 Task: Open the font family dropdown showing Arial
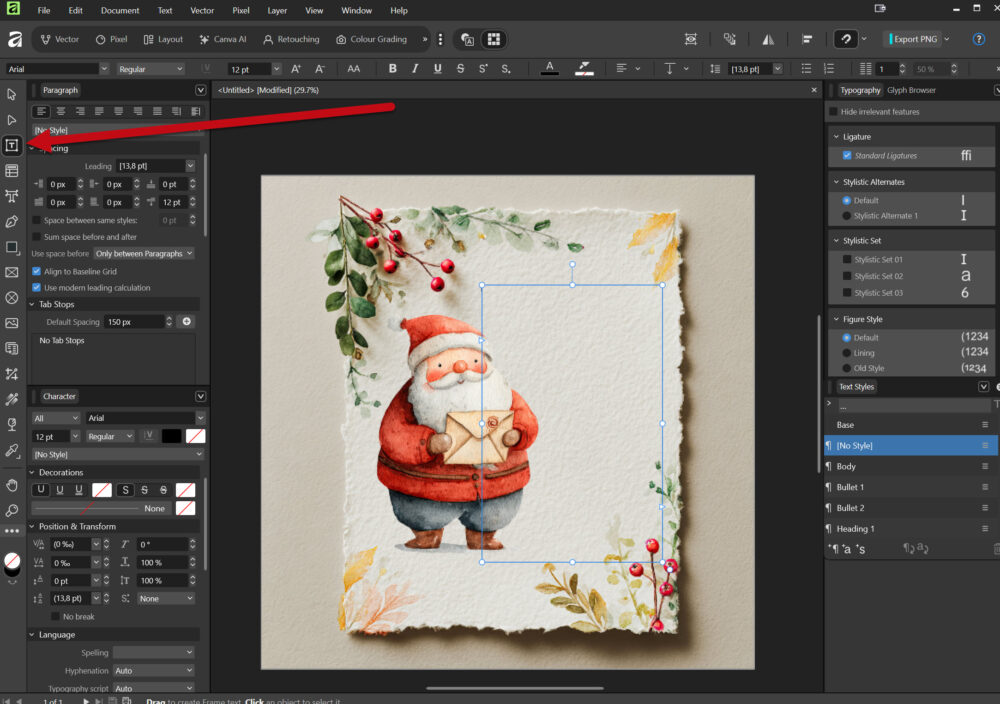(x=56, y=69)
